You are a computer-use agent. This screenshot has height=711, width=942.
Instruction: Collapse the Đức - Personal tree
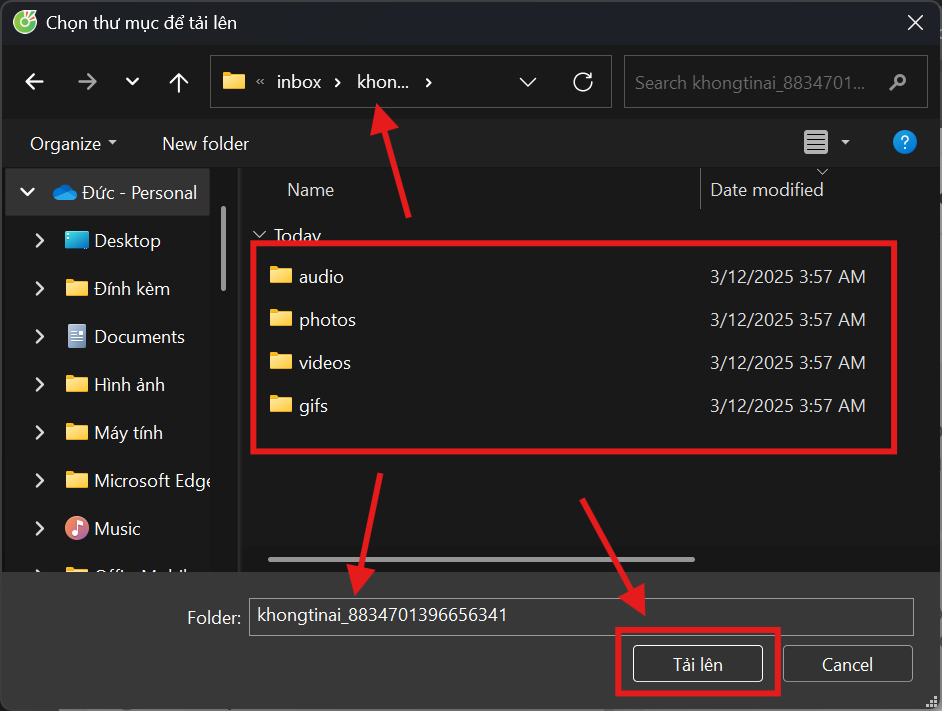pyautogui.click(x=28, y=192)
